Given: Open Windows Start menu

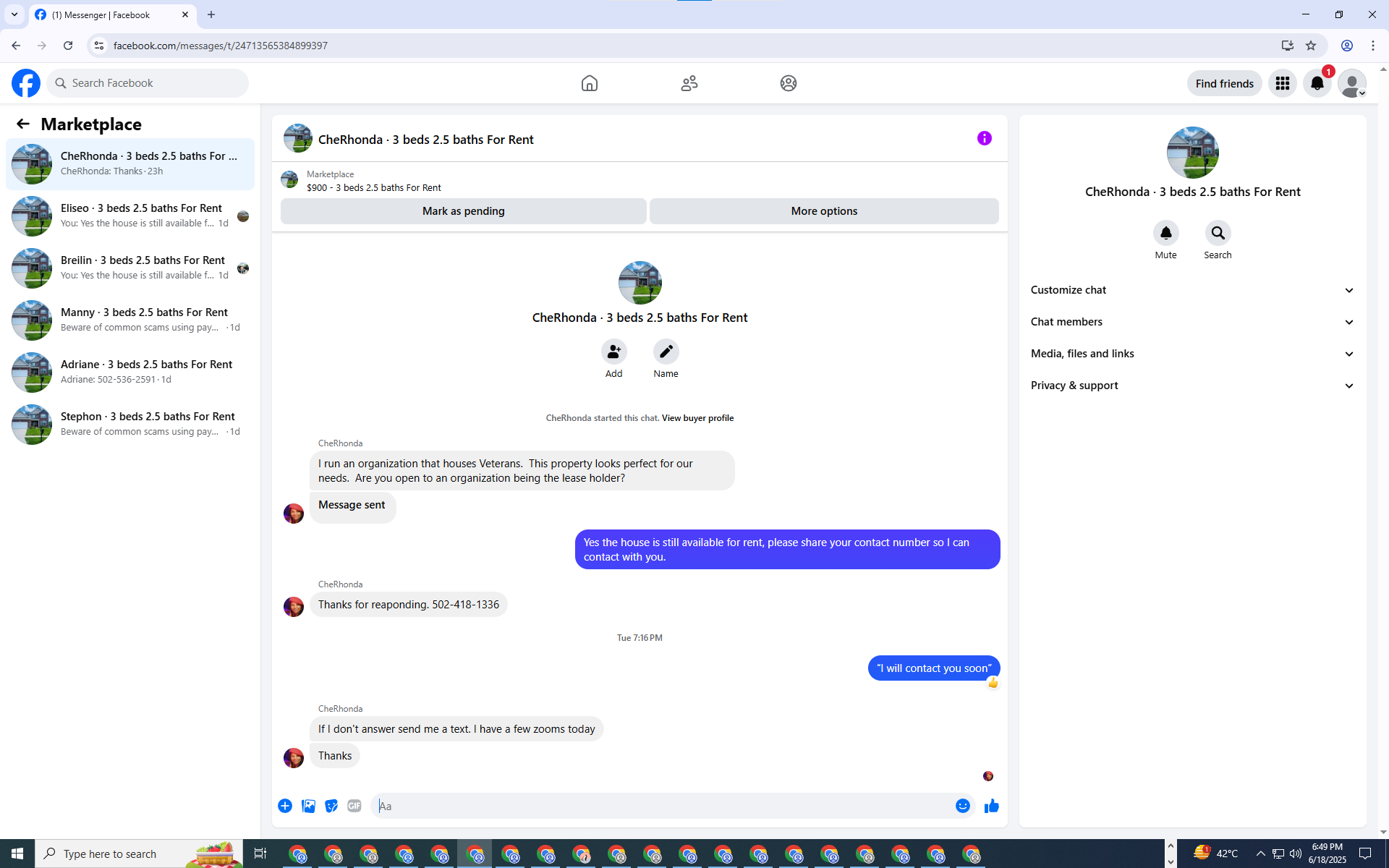Looking at the screenshot, I should (17, 854).
